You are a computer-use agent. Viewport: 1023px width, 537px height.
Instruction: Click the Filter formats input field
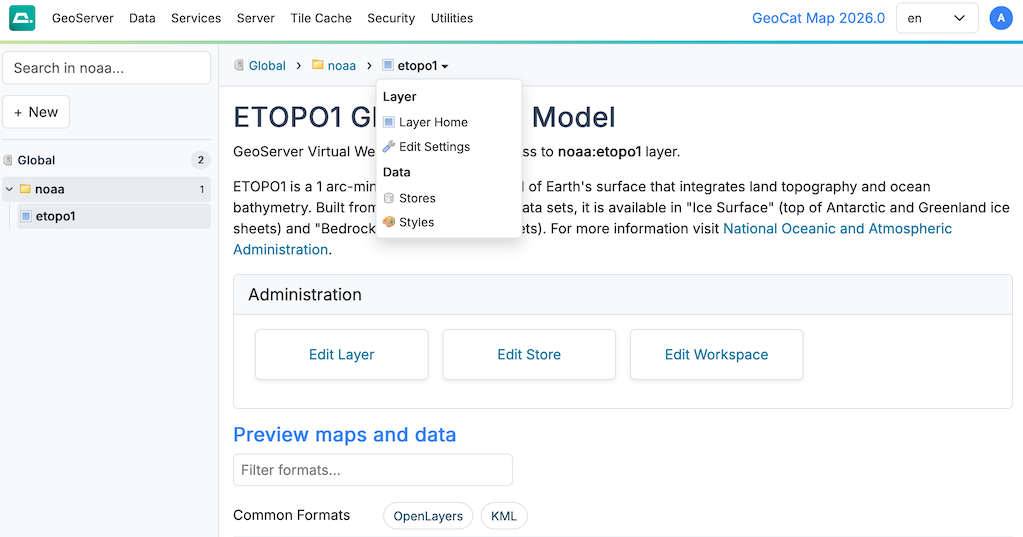373,470
